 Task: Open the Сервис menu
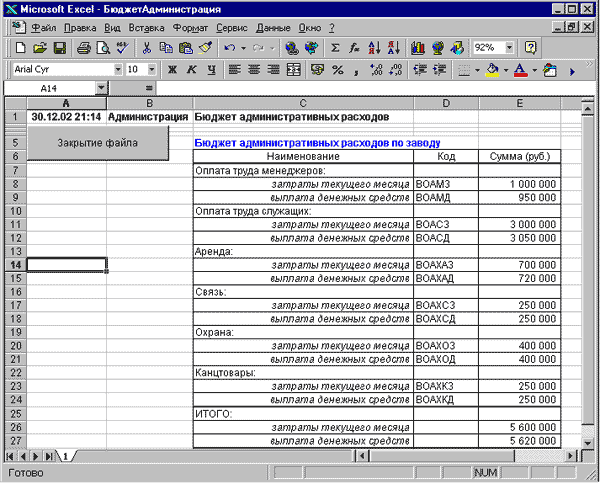(x=232, y=28)
